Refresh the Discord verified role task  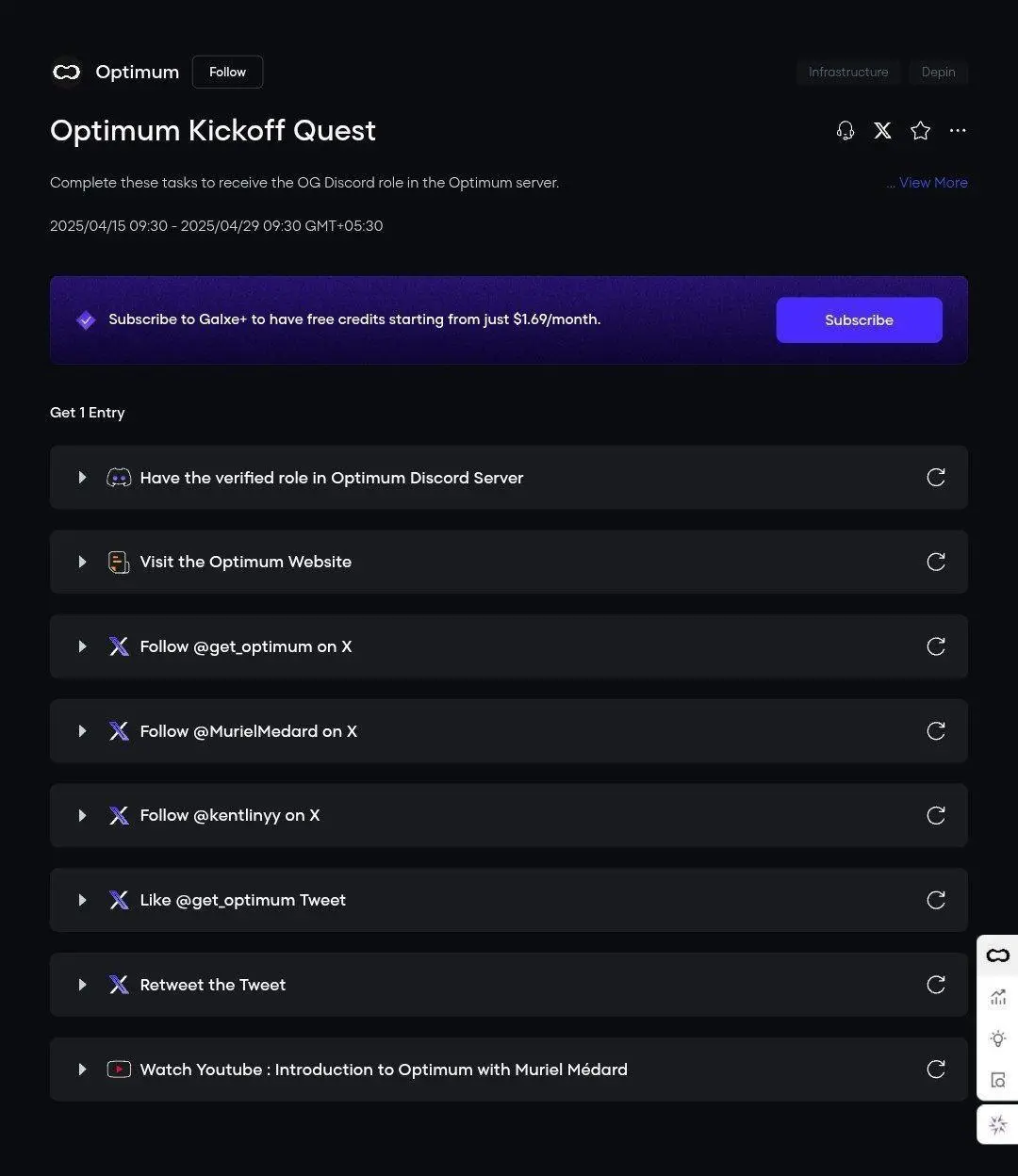[936, 478]
